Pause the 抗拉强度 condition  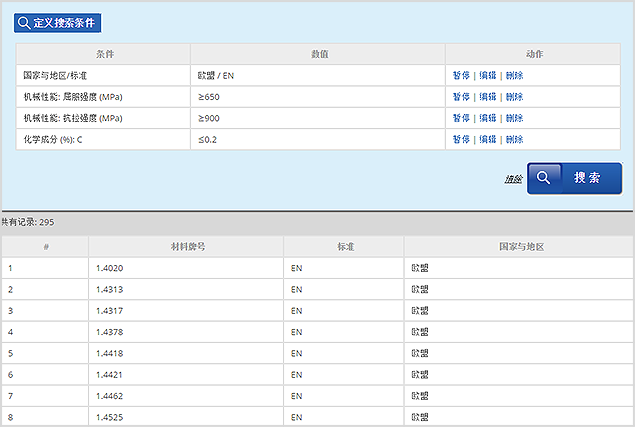point(461,118)
